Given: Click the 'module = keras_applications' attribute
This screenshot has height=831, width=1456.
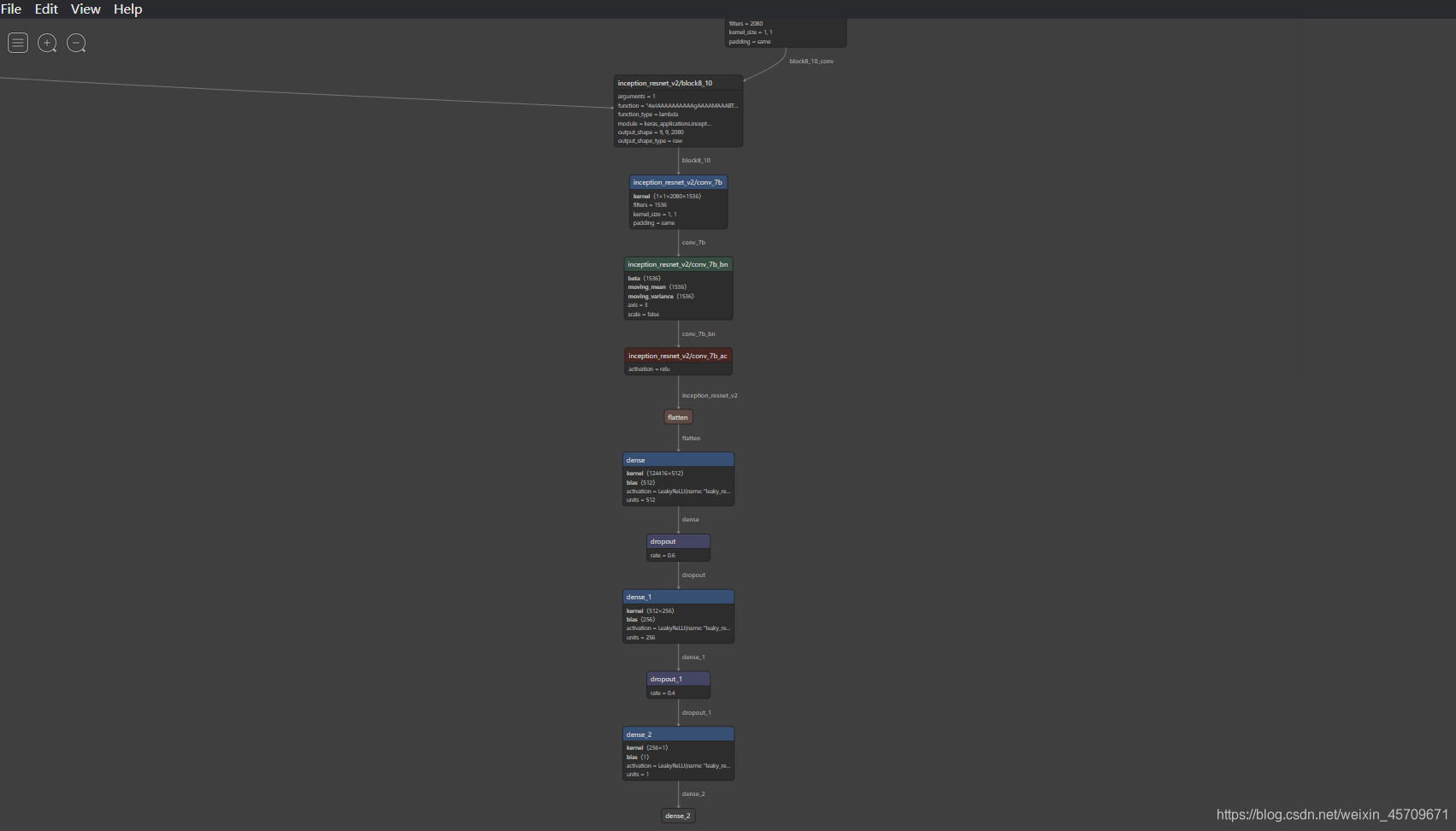Looking at the screenshot, I should 664,124.
